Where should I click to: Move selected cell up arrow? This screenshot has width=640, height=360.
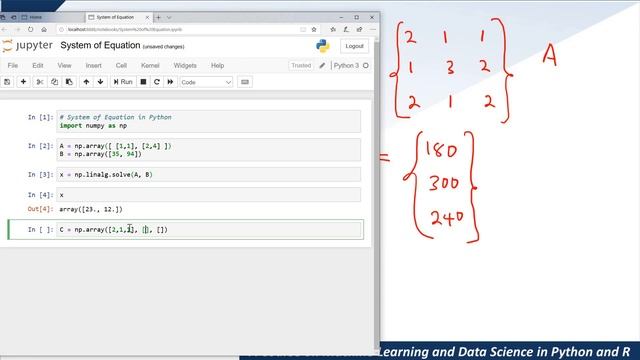pos(86,82)
